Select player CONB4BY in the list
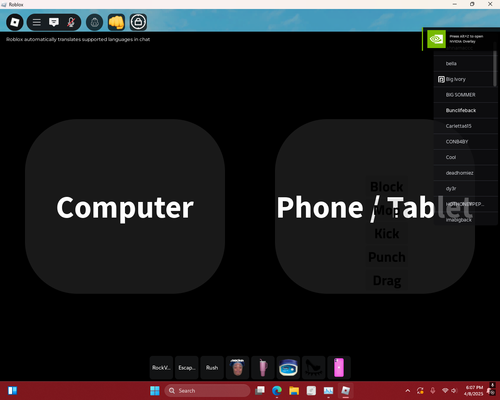This screenshot has width=500, height=400. pos(465,142)
